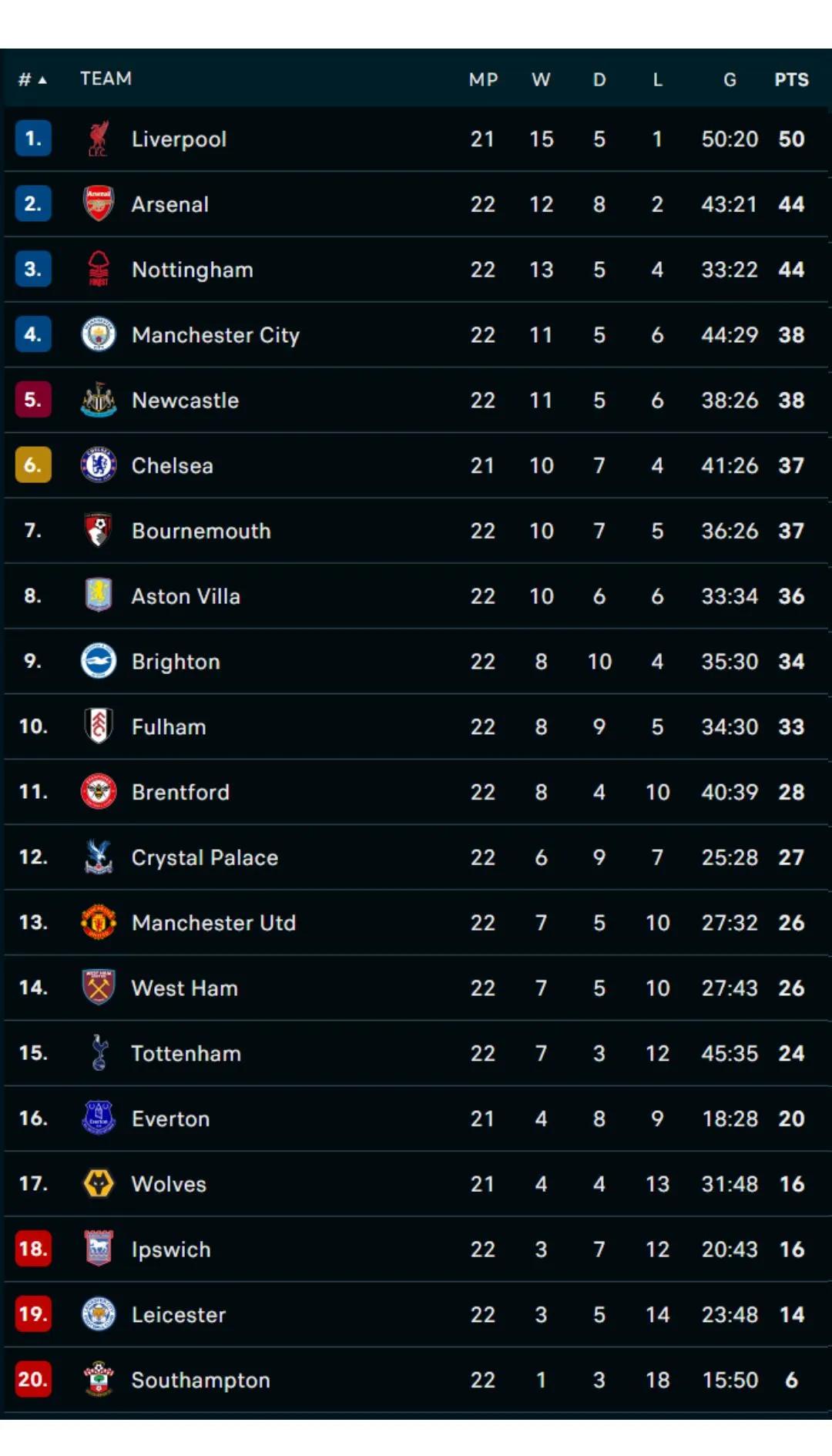Screen dimensions: 832x1456
Task: Sort by MP matches played header
Action: 483,79
